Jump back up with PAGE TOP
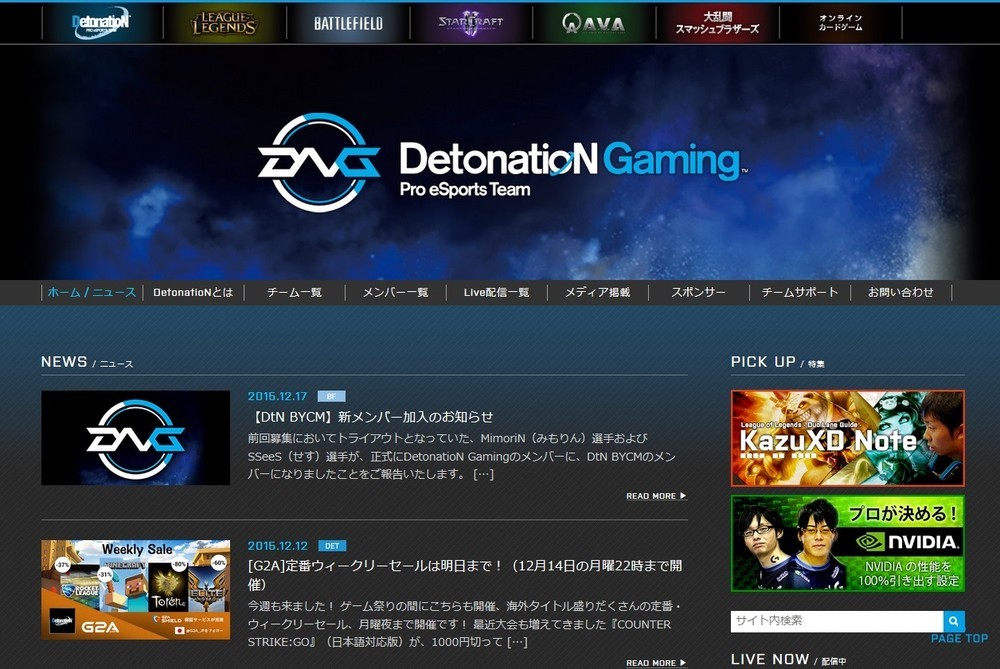Viewport: 1000px width, 669px height. tap(959, 639)
